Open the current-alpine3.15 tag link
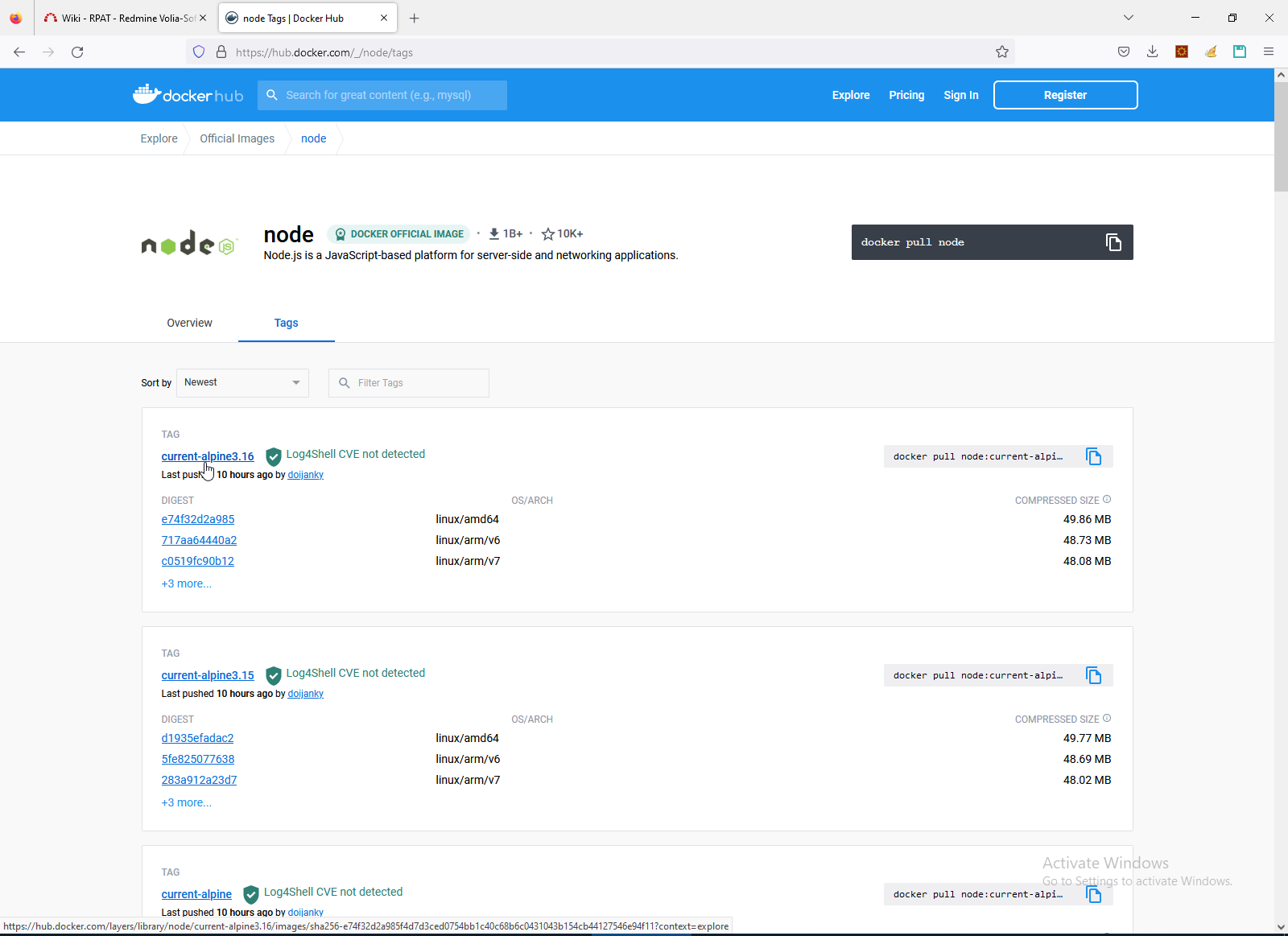Image resolution: width=1288 pixels, height=936 pixels. click(208, 675)
